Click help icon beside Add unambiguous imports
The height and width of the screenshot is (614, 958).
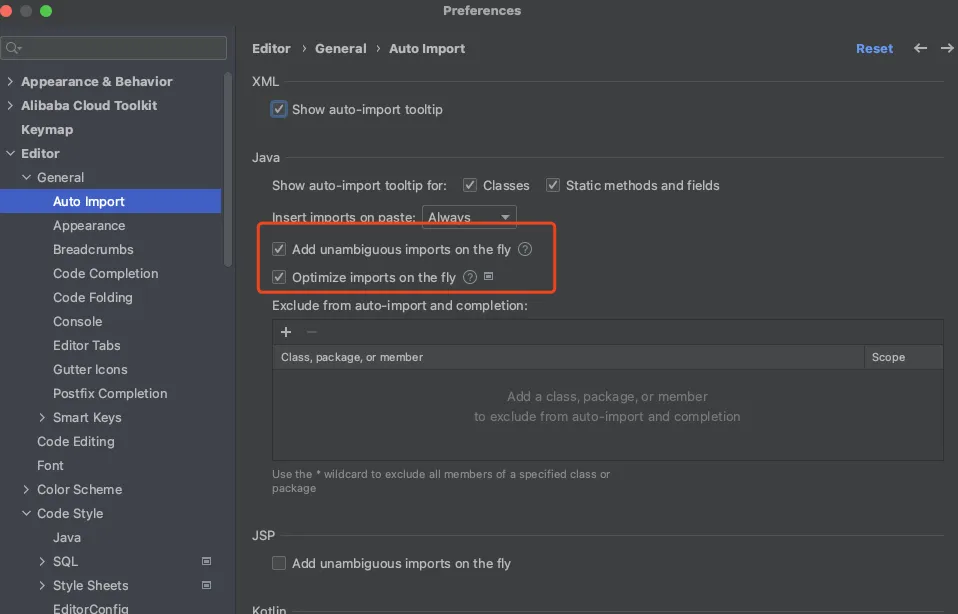pos(525,250)
